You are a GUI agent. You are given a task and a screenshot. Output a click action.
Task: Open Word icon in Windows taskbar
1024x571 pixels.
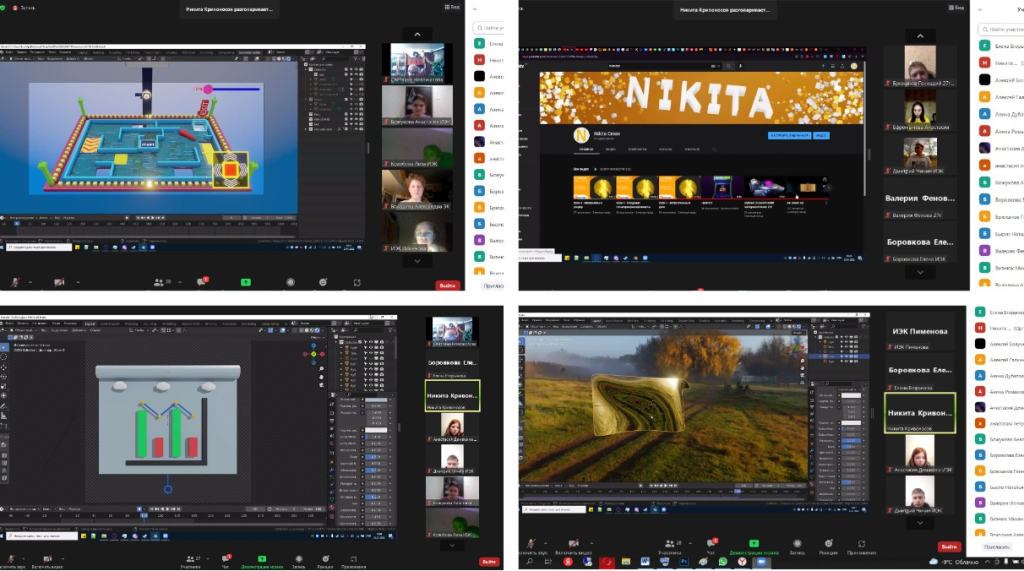[x=645, y=562]
